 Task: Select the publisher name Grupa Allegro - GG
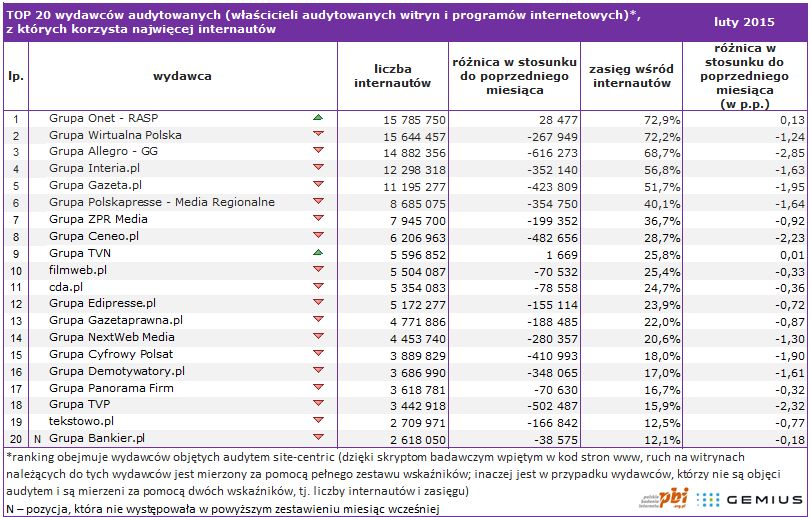[x=103, y=151]
